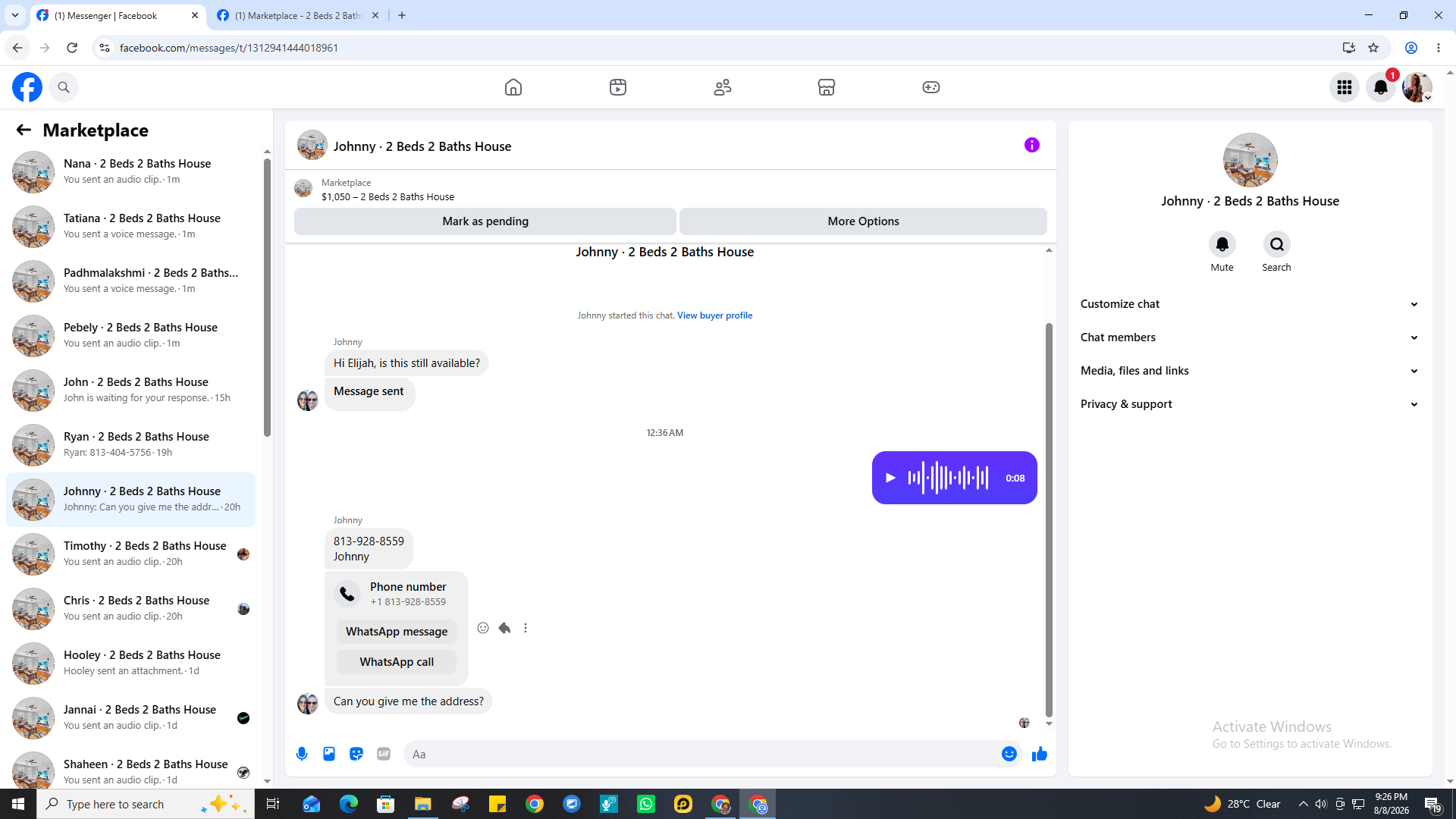Screen dimensions: 1456x819
Task: Open the notifications bell with badge
Action: [1381, 87]
